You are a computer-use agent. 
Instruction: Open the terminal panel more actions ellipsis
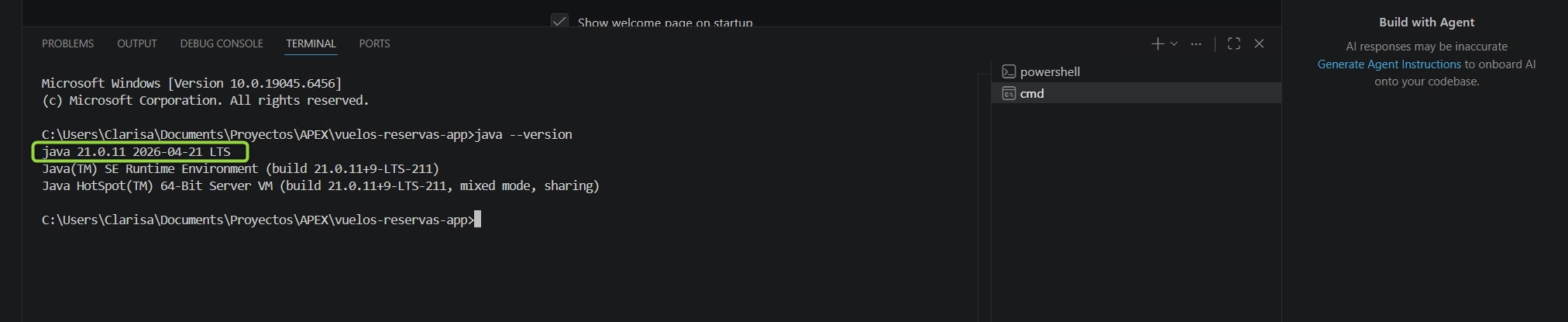pos(1196,43)
